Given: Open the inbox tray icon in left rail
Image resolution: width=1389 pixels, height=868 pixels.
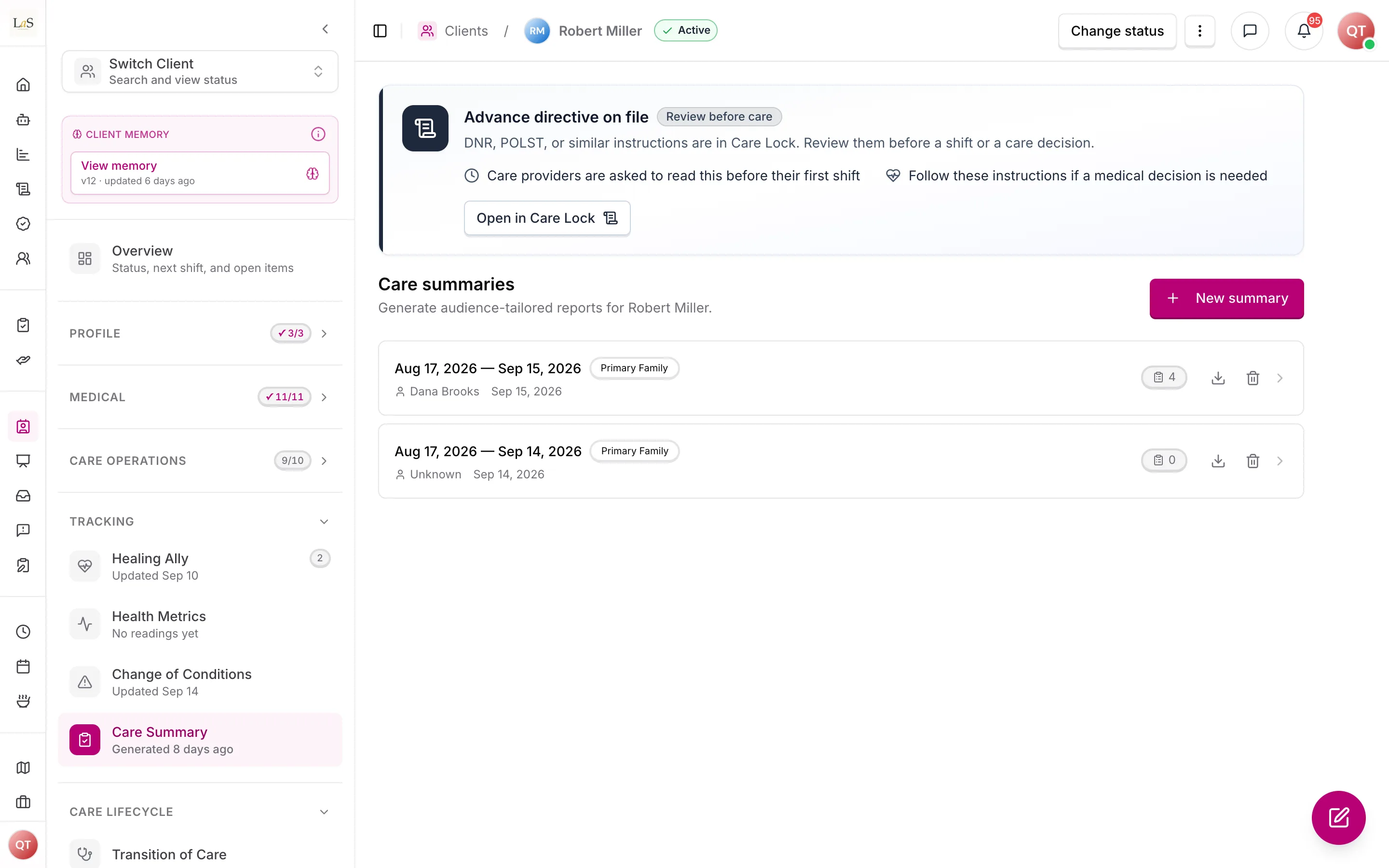Looking at the screenshot, I should coord(23,495).
